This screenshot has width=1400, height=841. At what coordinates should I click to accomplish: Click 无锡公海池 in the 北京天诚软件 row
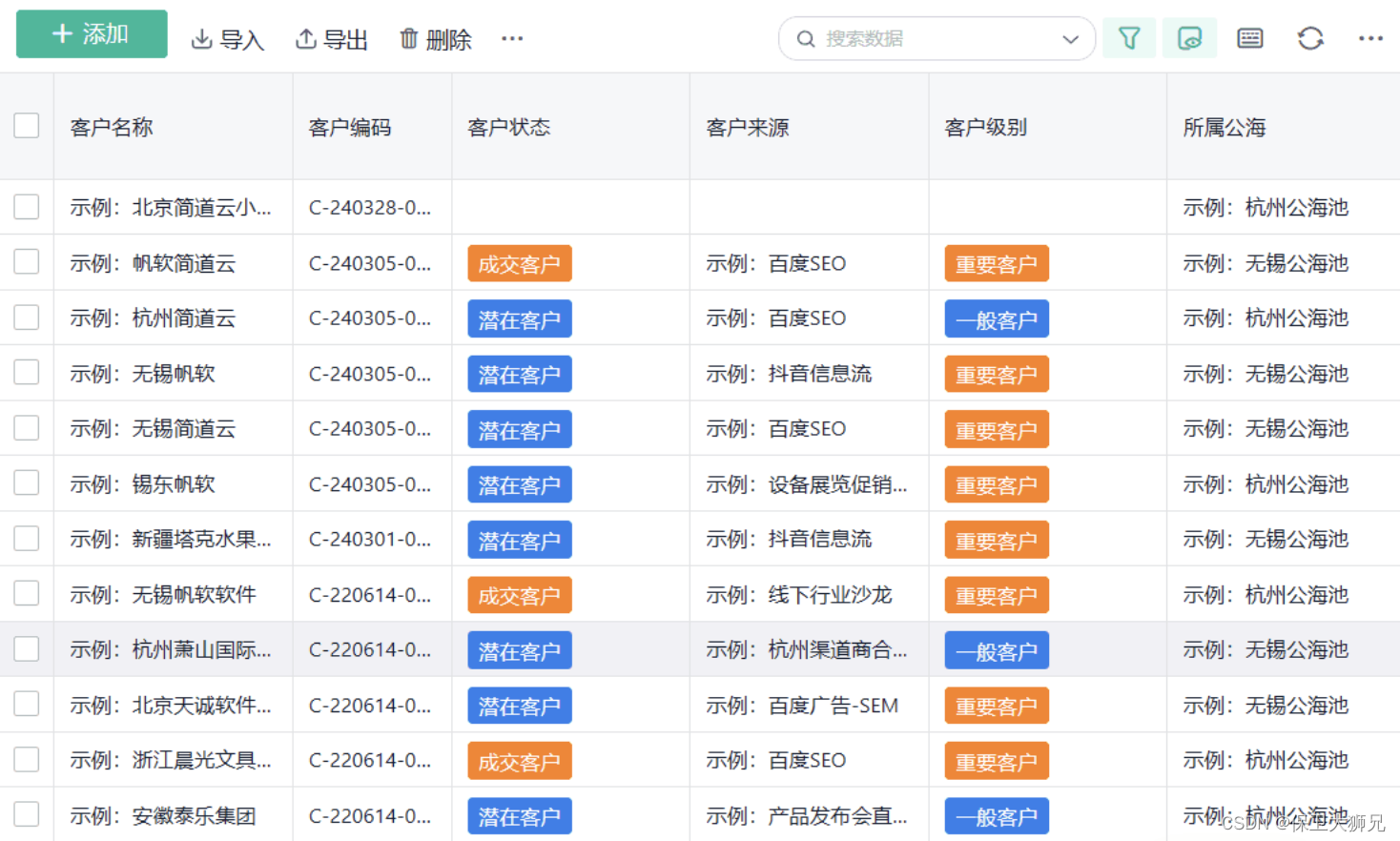[x=1266, y=706]
